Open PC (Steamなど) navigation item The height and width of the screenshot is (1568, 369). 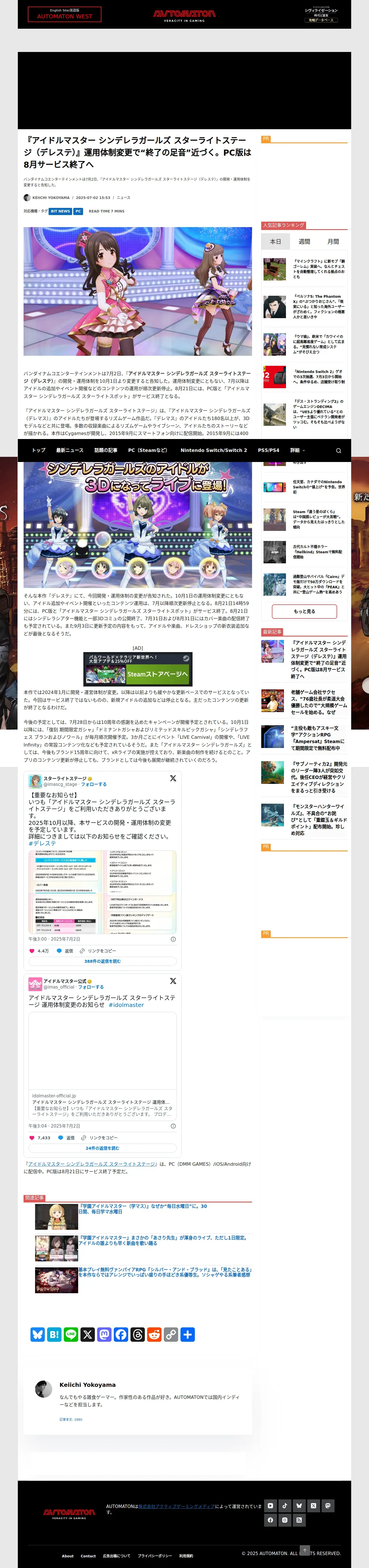pos(147,451)
